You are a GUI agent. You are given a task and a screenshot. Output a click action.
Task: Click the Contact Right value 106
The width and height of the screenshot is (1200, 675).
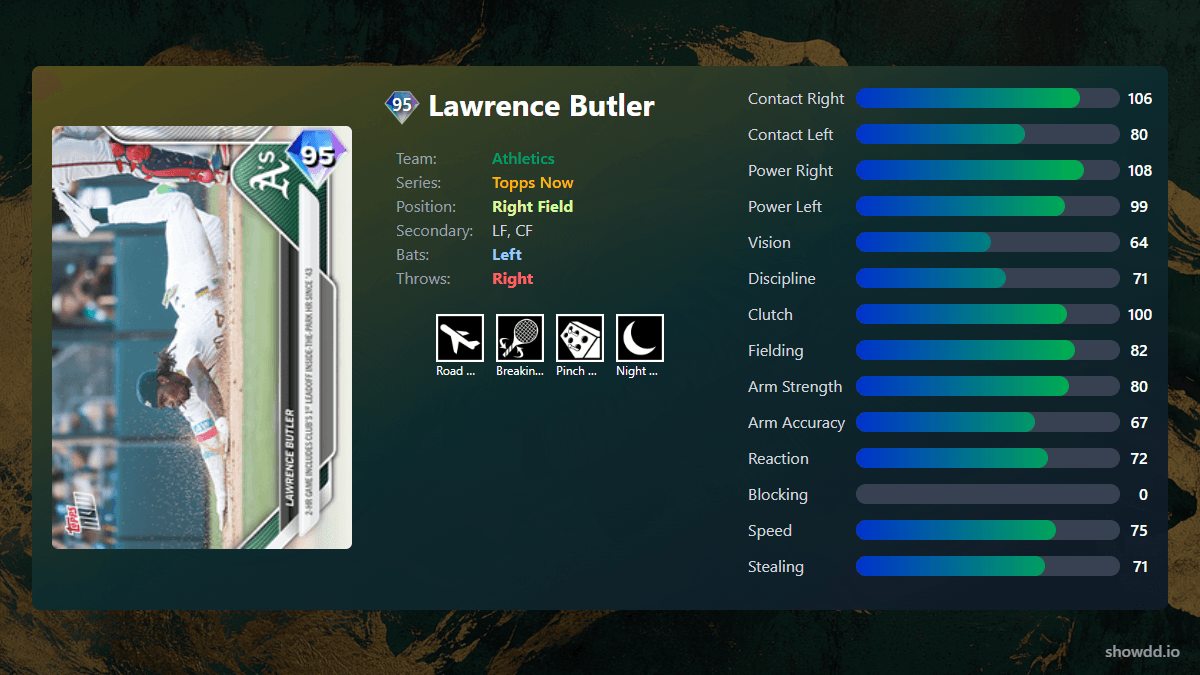click(x=1140, y=98)
